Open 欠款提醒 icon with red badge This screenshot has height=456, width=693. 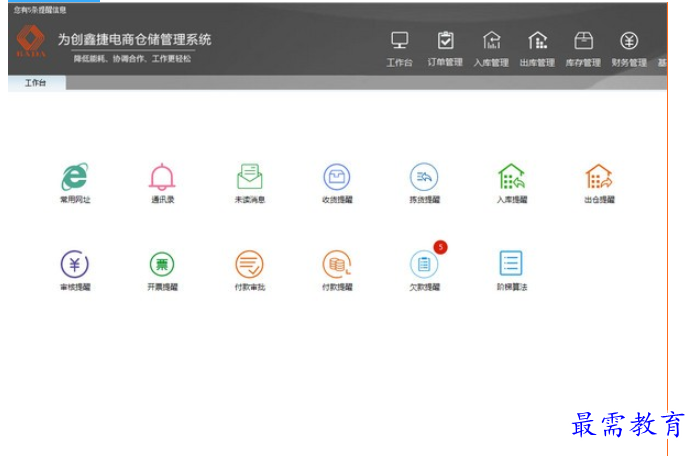(424, 264)
